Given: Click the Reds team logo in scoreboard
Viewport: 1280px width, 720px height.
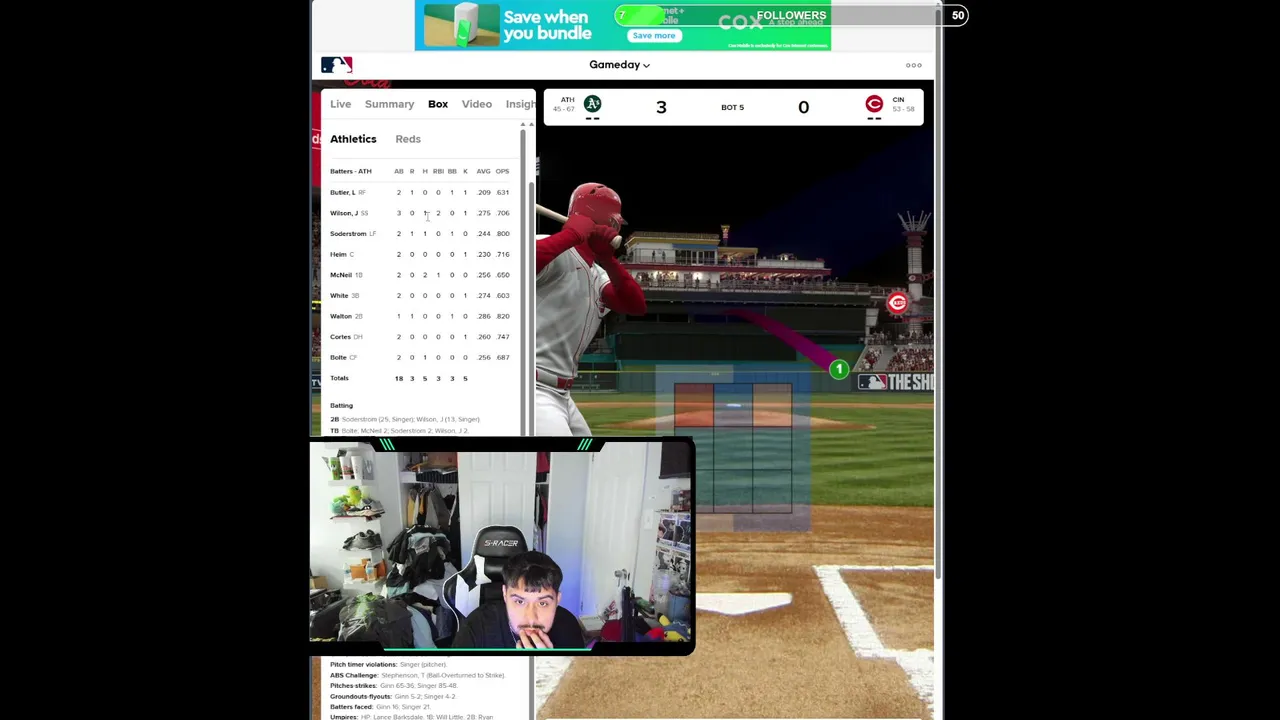Looking at the screenshot, I should 874,103.
